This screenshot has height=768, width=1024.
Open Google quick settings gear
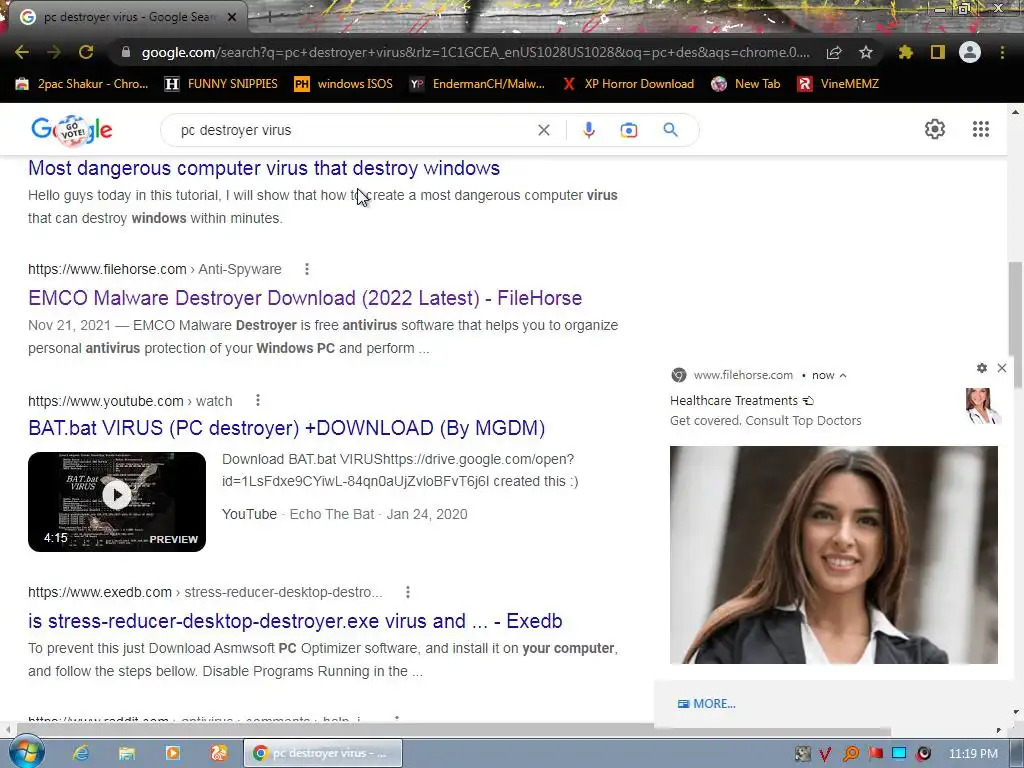(x=935, y=129)
